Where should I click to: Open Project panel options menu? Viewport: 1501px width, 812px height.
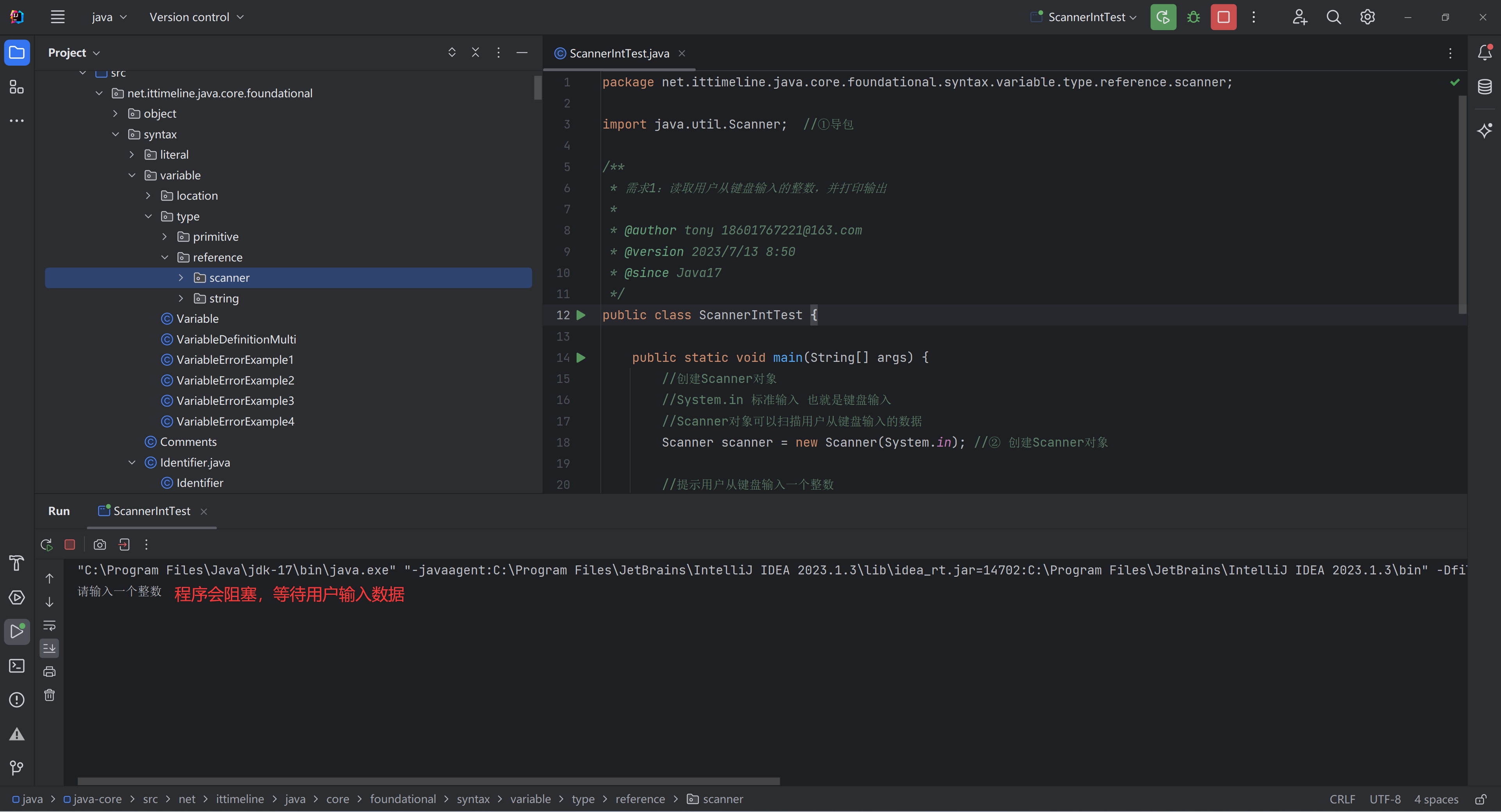click(498, 52)
